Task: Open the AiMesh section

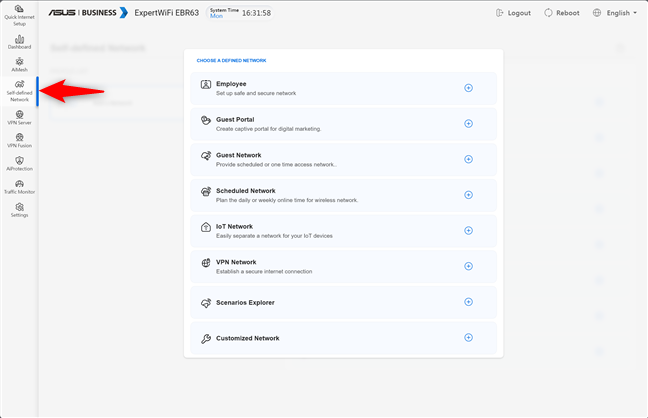Action: [x=19, y=65]
